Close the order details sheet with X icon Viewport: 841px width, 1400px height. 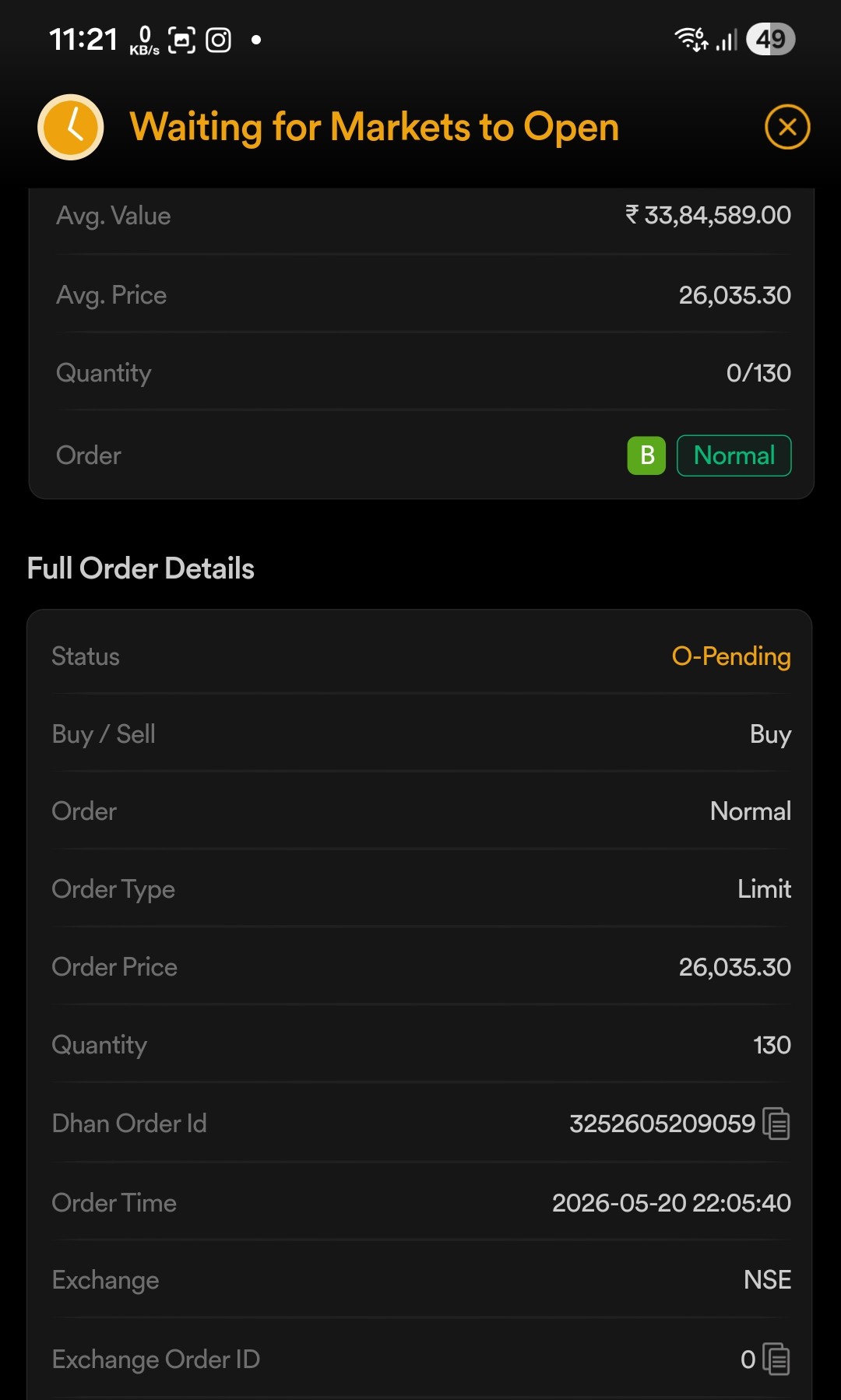tap(787, 127)
